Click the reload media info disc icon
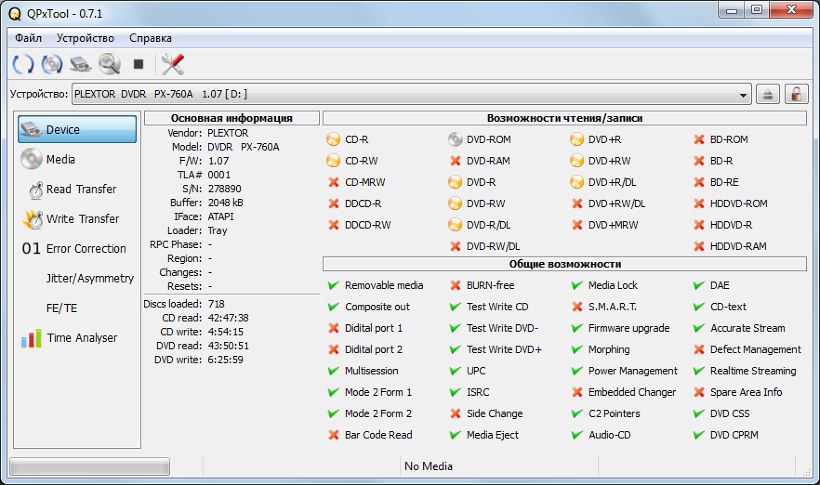The height and width of the screenshot is (485, 820). coord(52,64)
